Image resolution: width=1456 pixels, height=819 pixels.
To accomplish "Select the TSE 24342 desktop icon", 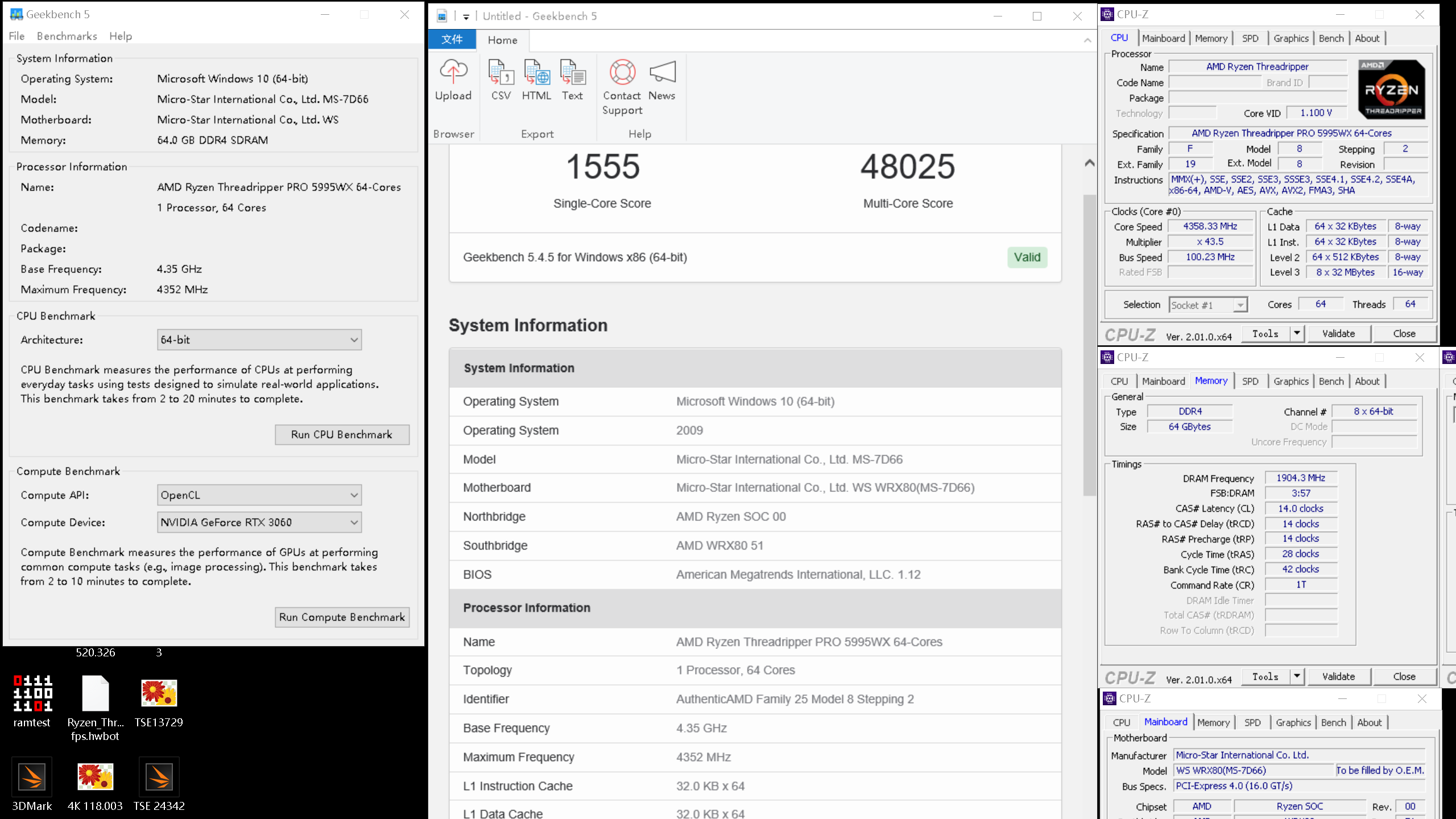I will coord(159,784).
